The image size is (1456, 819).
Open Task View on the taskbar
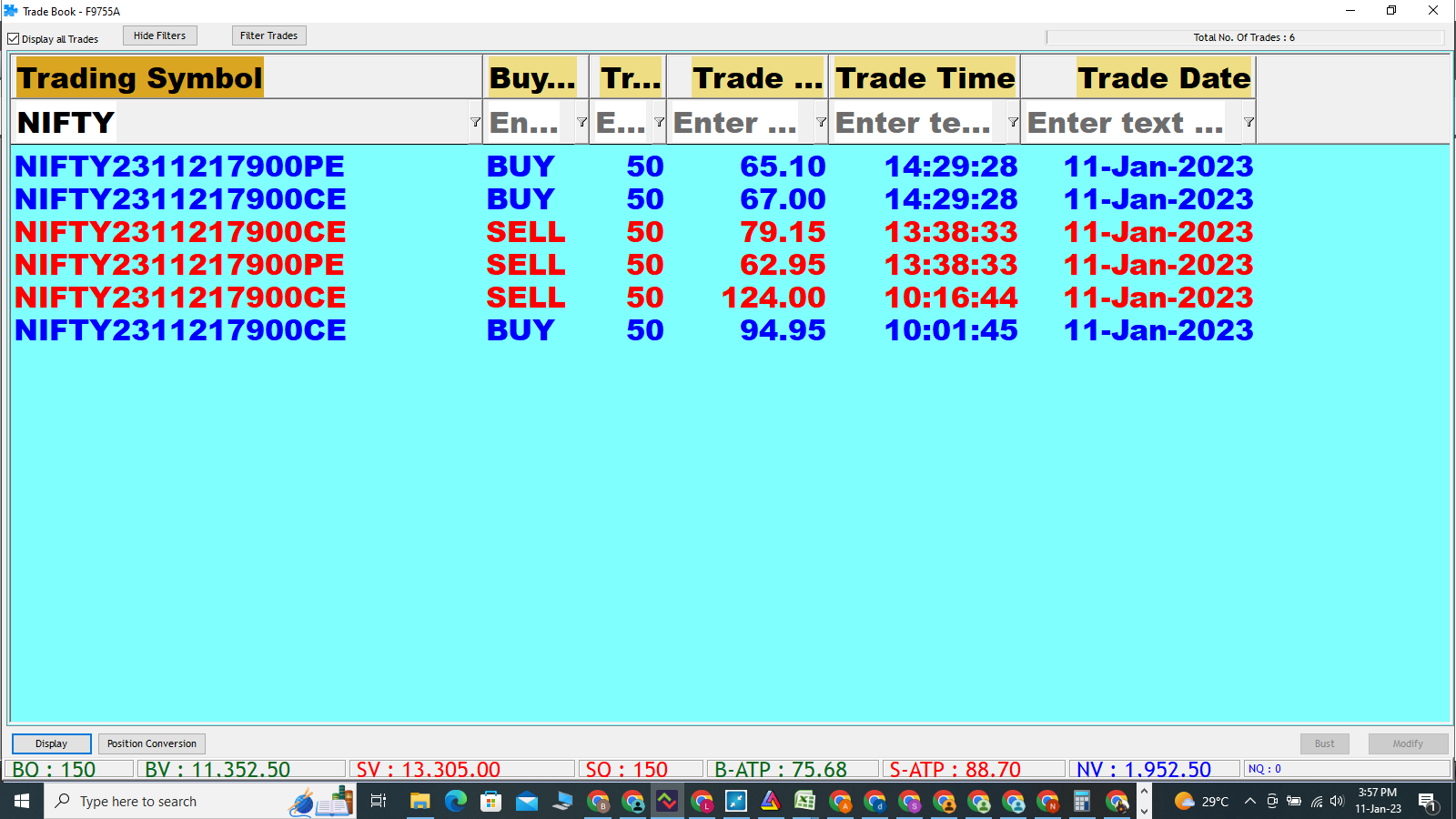379,802
